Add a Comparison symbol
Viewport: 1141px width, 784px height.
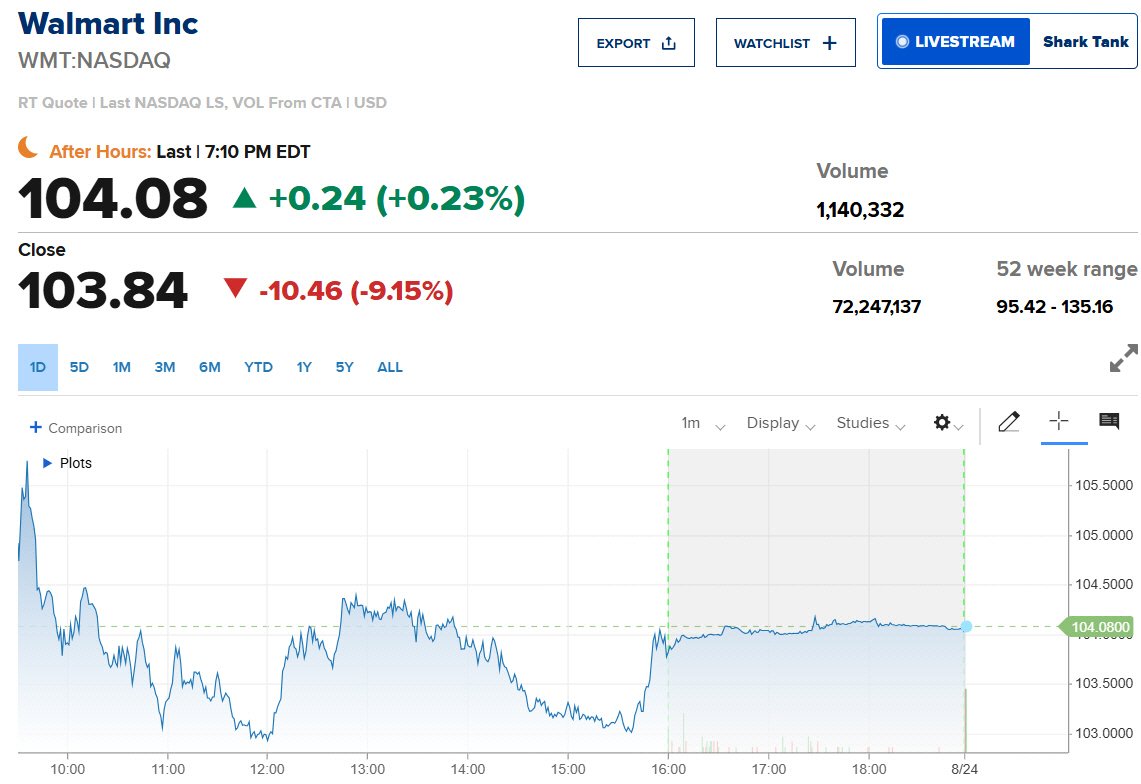[x=76, y=428]
